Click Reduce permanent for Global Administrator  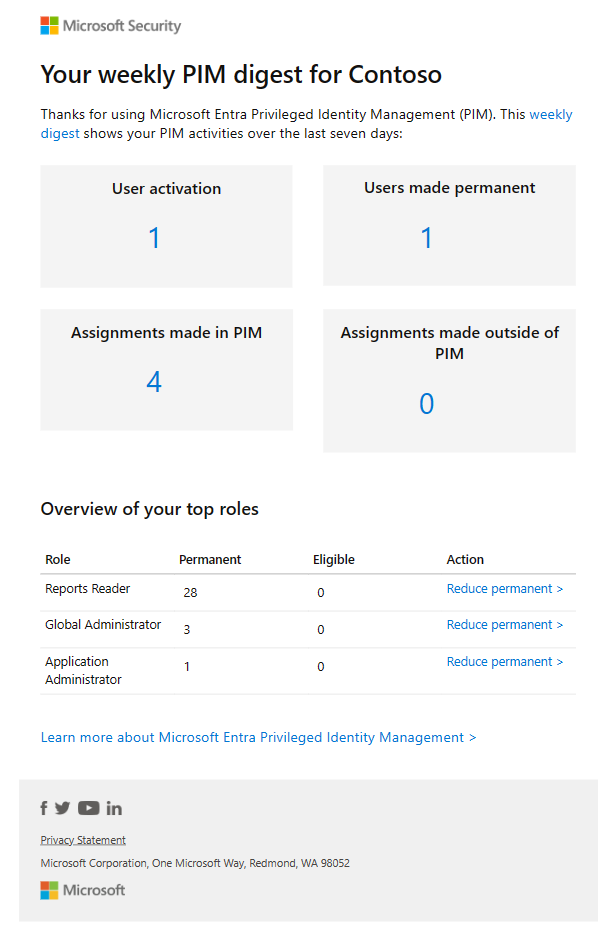(x=504, y=624)
